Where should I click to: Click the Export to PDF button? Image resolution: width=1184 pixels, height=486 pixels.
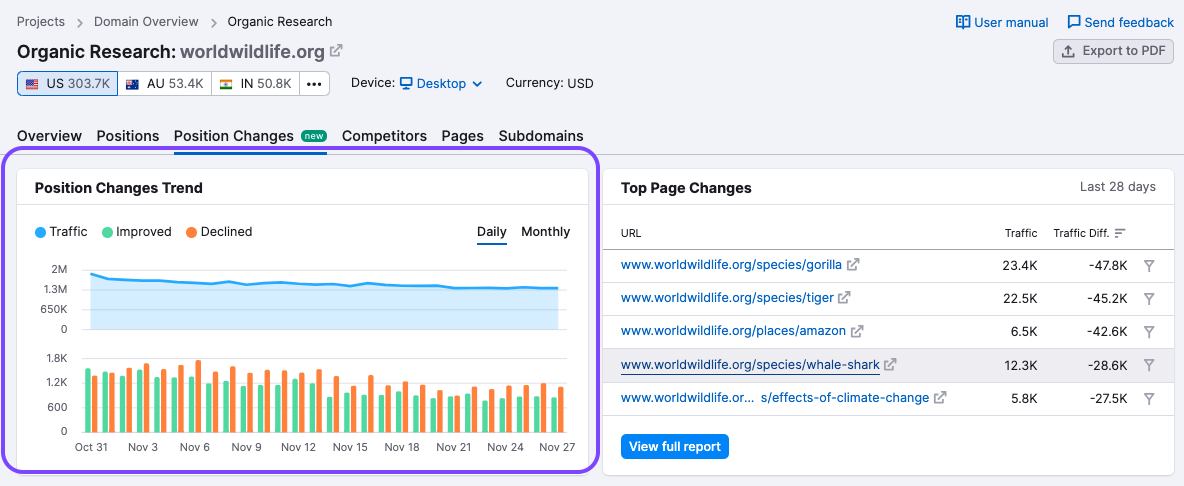coord(1113,51)
